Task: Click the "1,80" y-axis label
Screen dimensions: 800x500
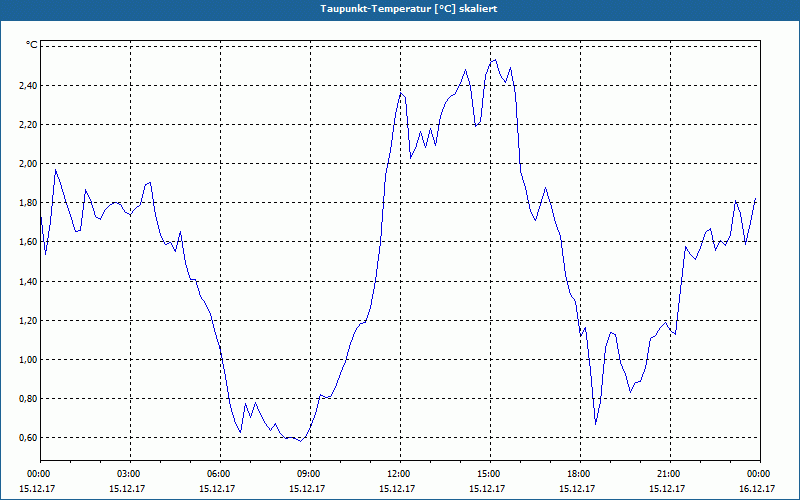Action: pos(28,203)
